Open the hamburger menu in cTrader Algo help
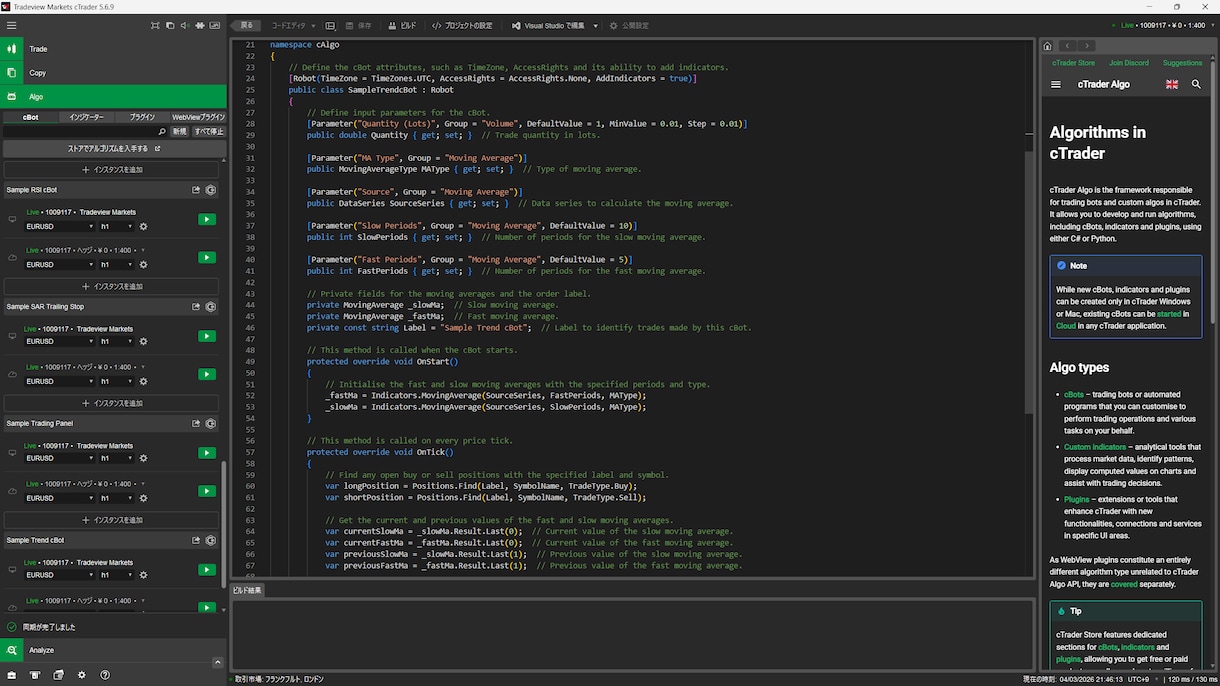This screenshot has height=686, width=1220. (x=1055, y=85)
